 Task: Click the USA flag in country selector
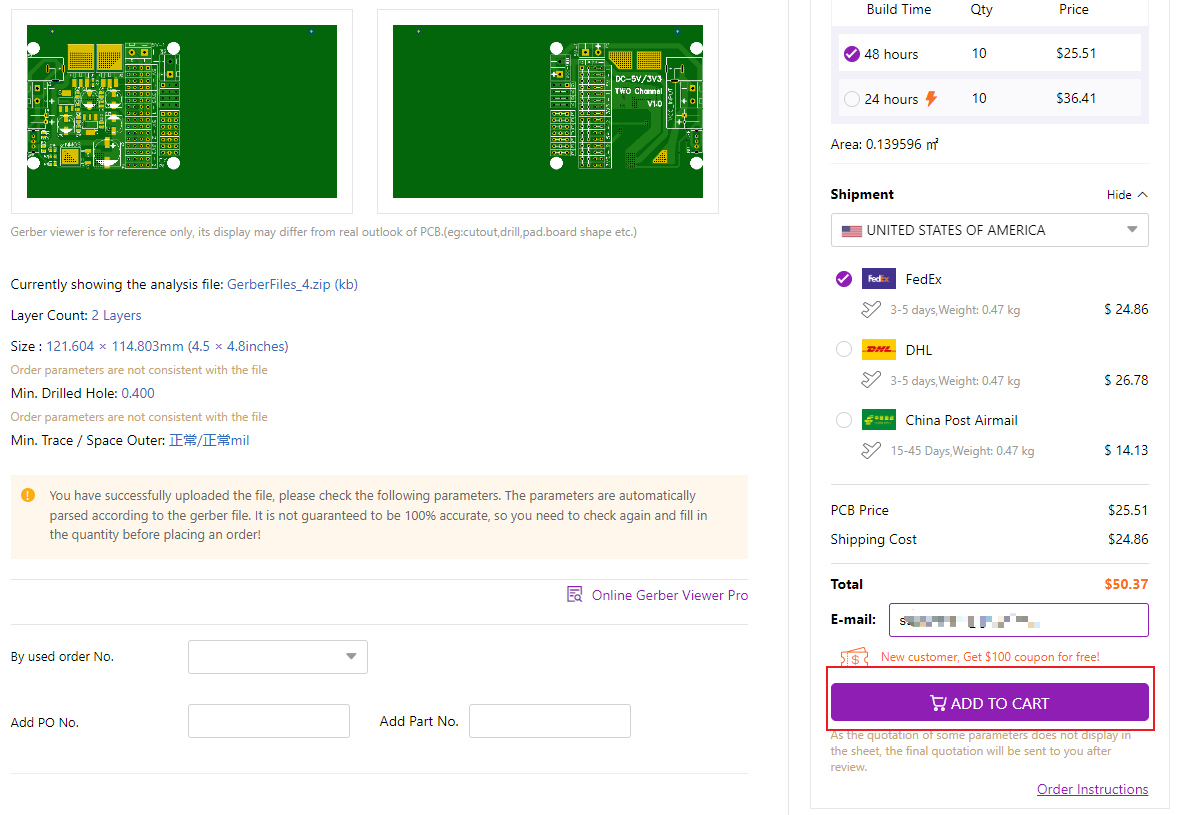point(851,231)
